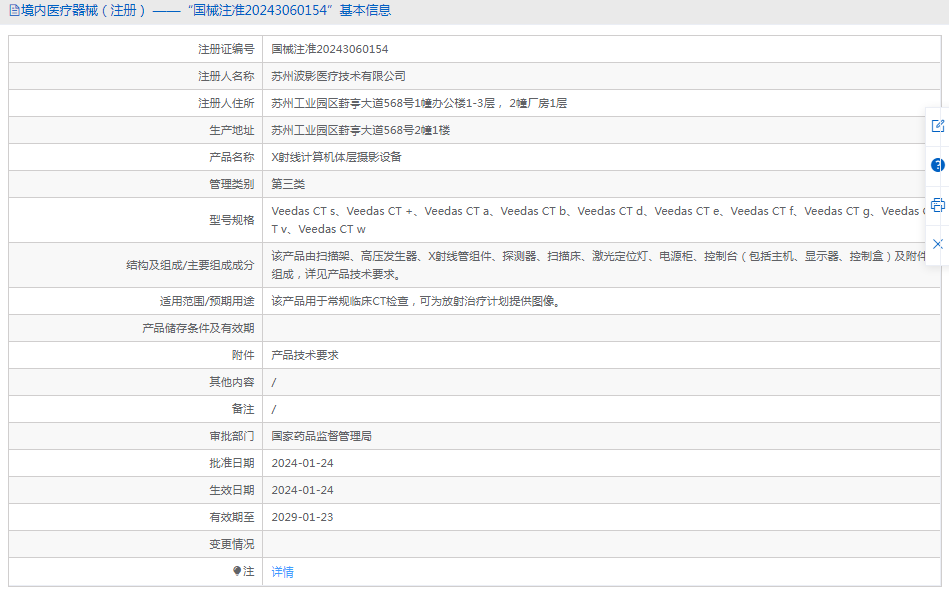Click the registrant address ending 2幢厂房1层
Viewport: 949px width, 596px height.
tap(419, 103)
